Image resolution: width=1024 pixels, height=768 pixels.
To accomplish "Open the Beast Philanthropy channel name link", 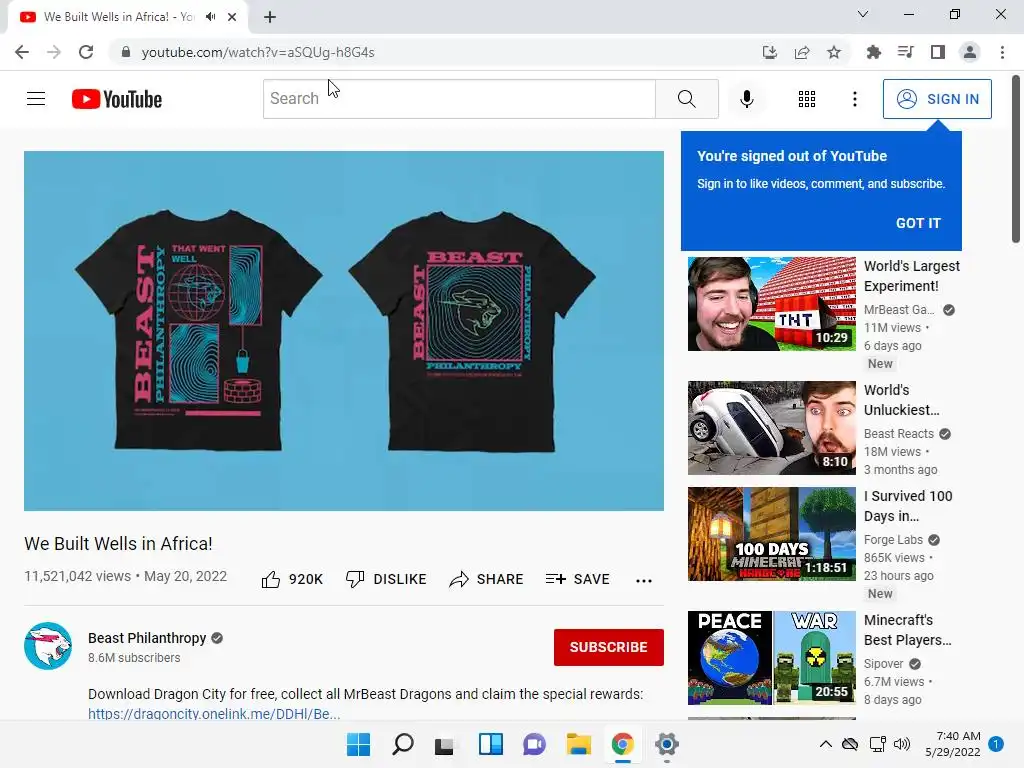I will (x=147, y=638).
